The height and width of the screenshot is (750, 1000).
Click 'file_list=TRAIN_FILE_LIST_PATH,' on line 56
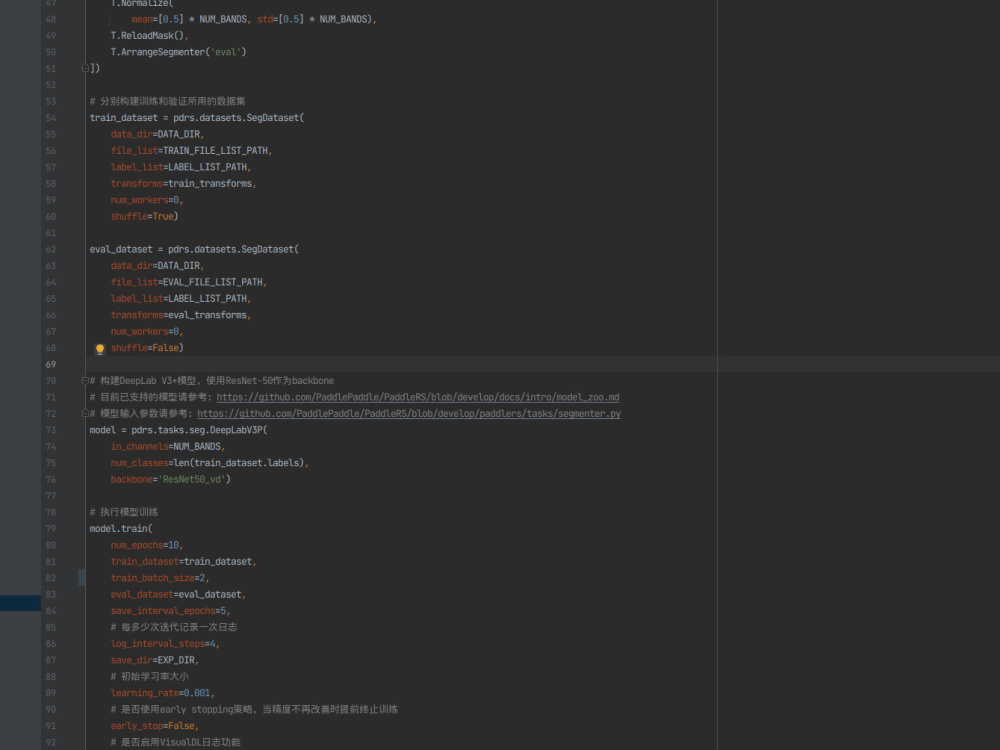[191, 151]
